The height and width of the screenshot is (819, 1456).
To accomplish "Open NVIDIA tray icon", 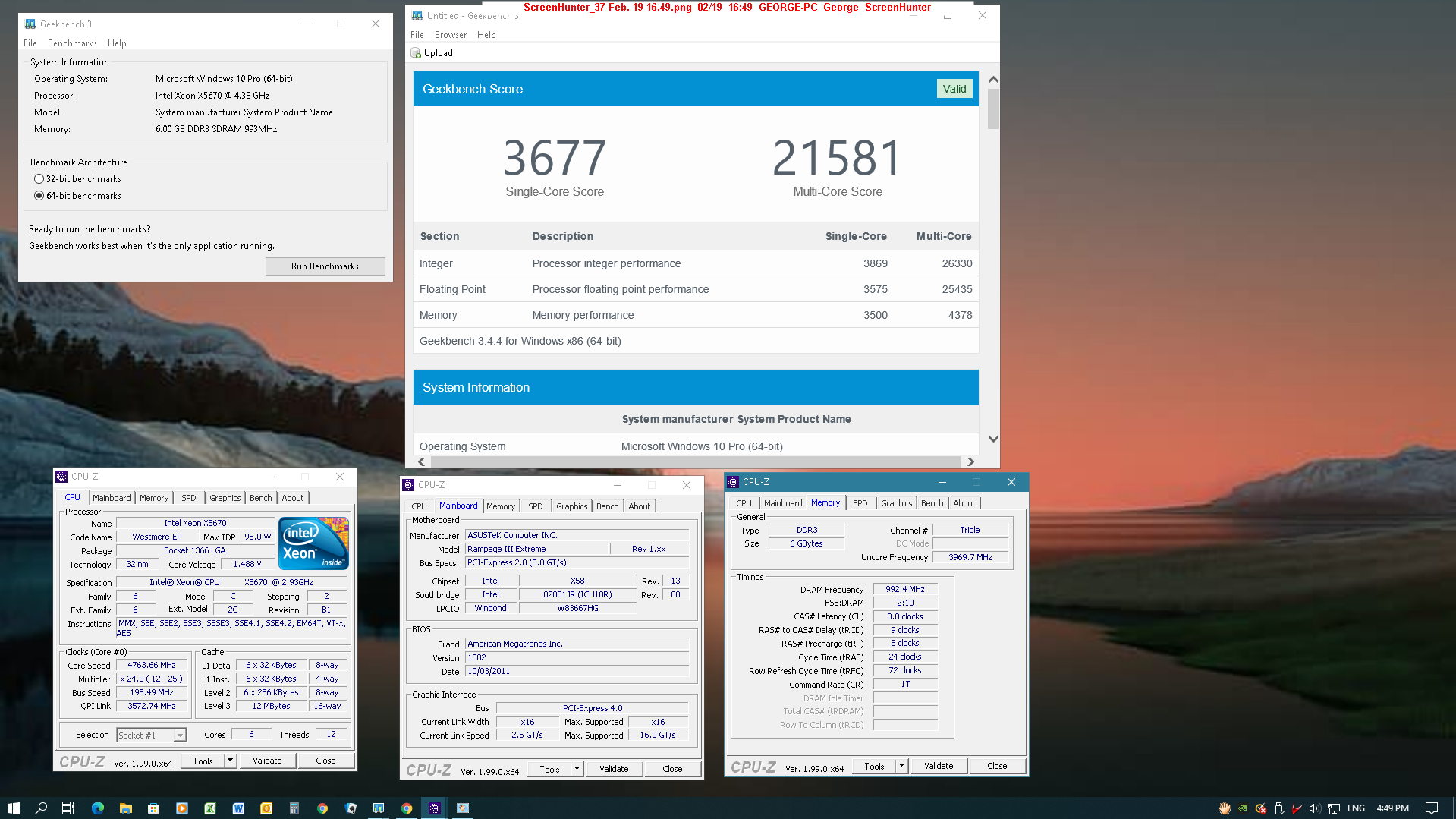I will click(x=1243, y=808).
